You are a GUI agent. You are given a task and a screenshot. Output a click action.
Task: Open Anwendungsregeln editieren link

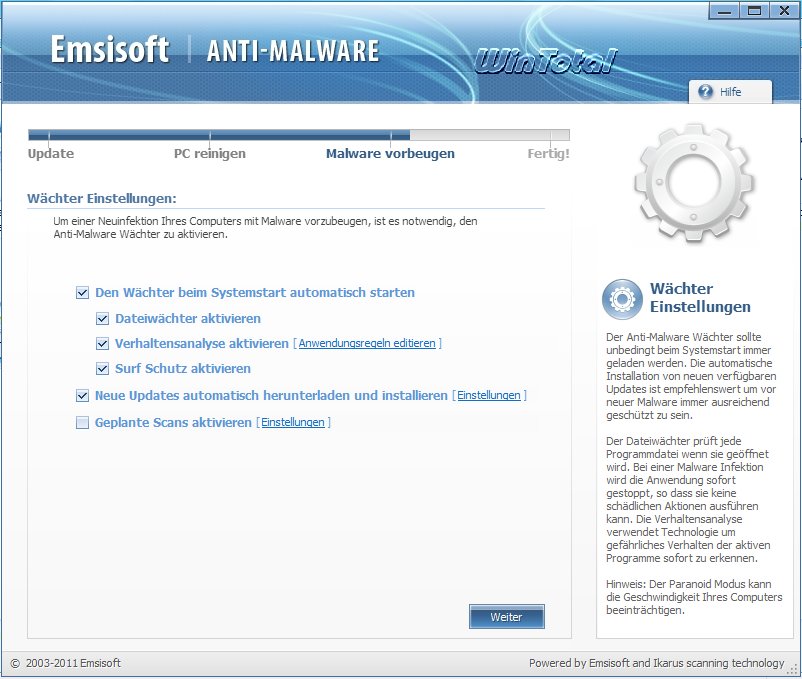pos(367,343)
